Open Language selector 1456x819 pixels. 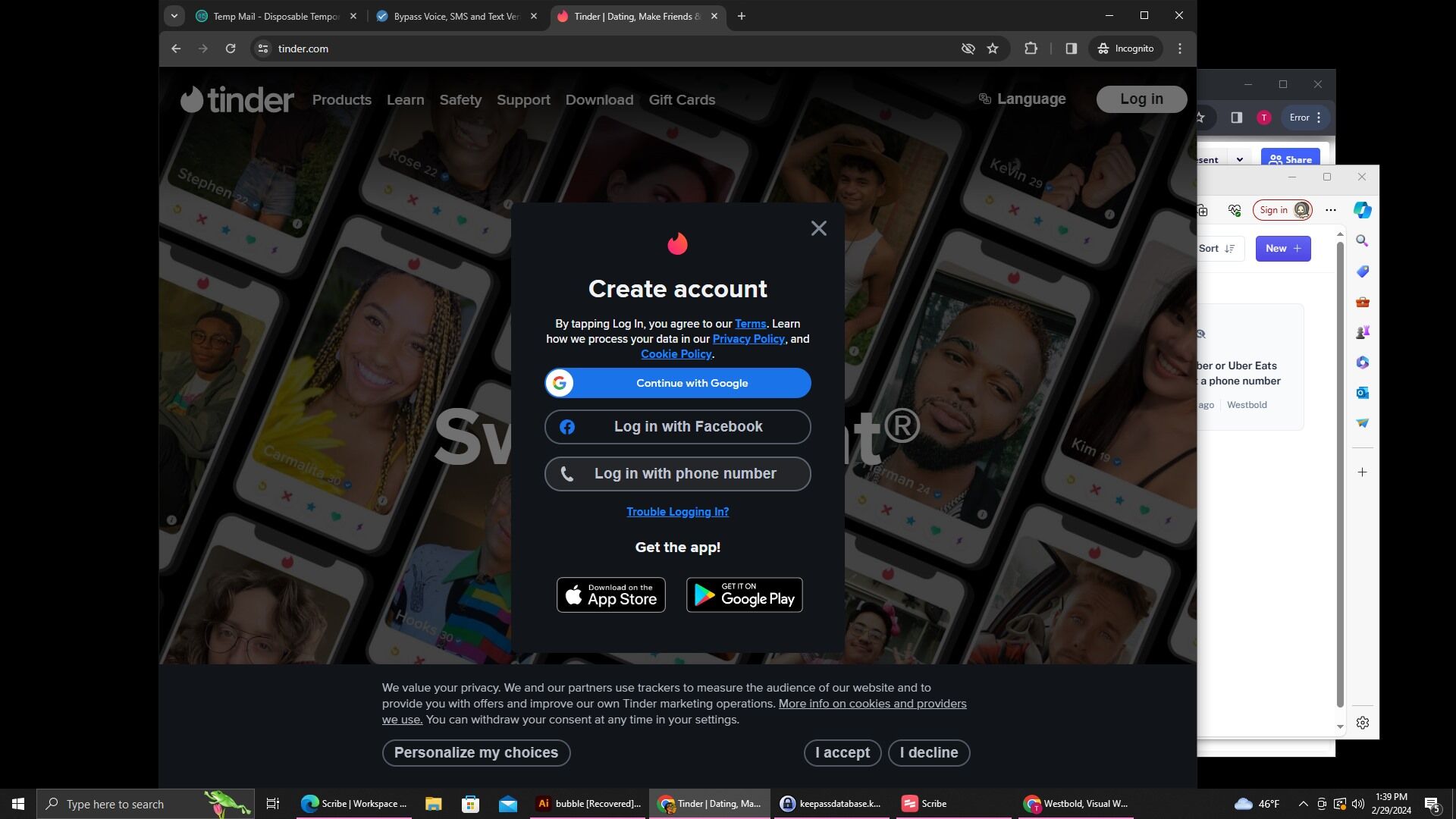1022,99
